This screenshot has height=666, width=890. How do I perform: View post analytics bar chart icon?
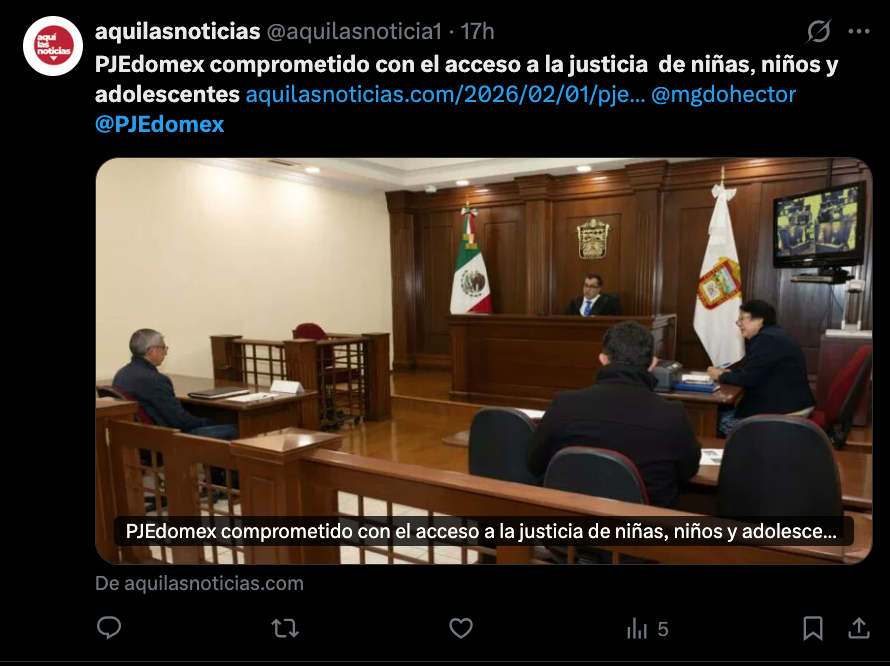637,629
